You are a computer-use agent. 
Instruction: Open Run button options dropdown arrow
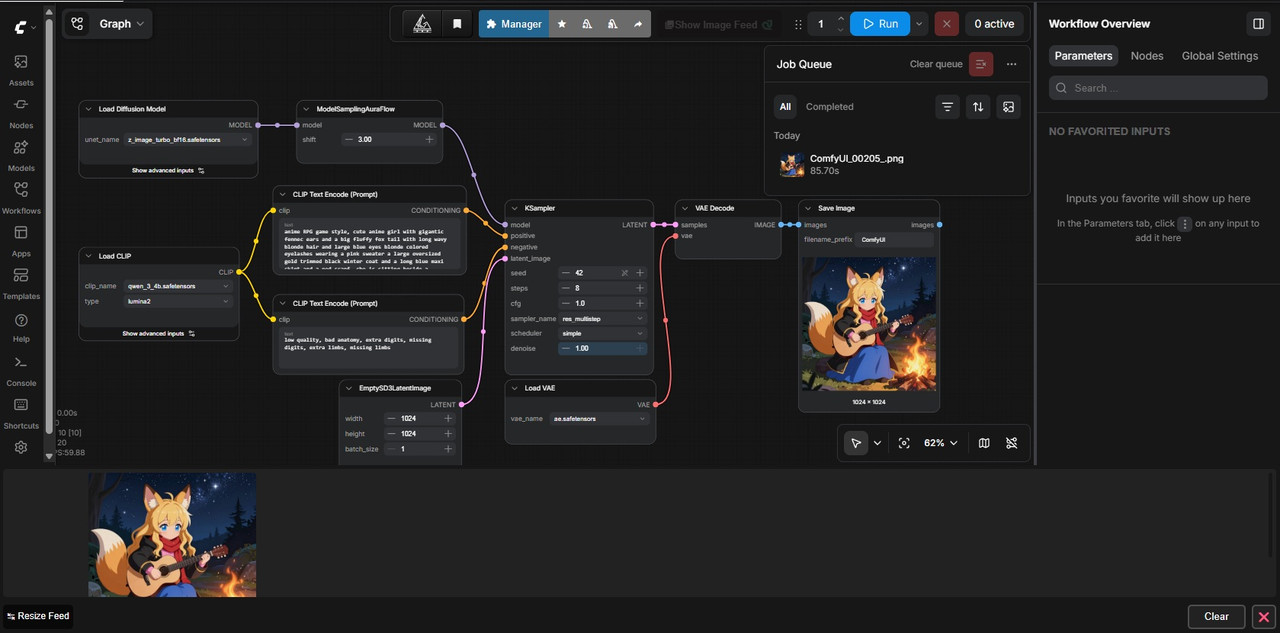919,24
